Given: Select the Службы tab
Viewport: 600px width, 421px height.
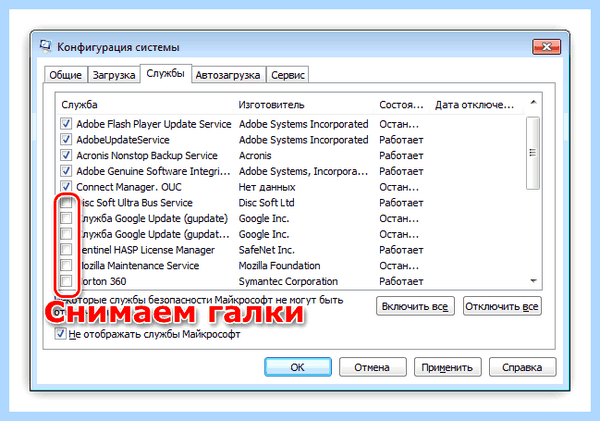Looking at the screenshot, I should [x=165, y=73].
